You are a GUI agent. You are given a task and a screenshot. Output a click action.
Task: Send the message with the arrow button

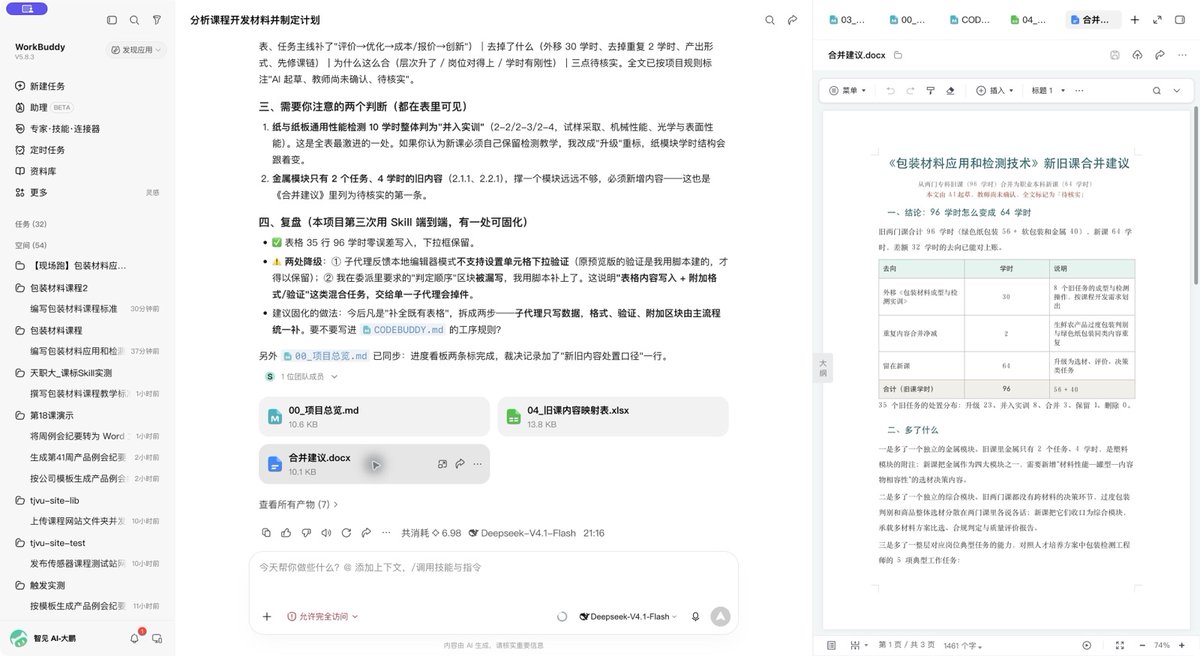[719, 617]
